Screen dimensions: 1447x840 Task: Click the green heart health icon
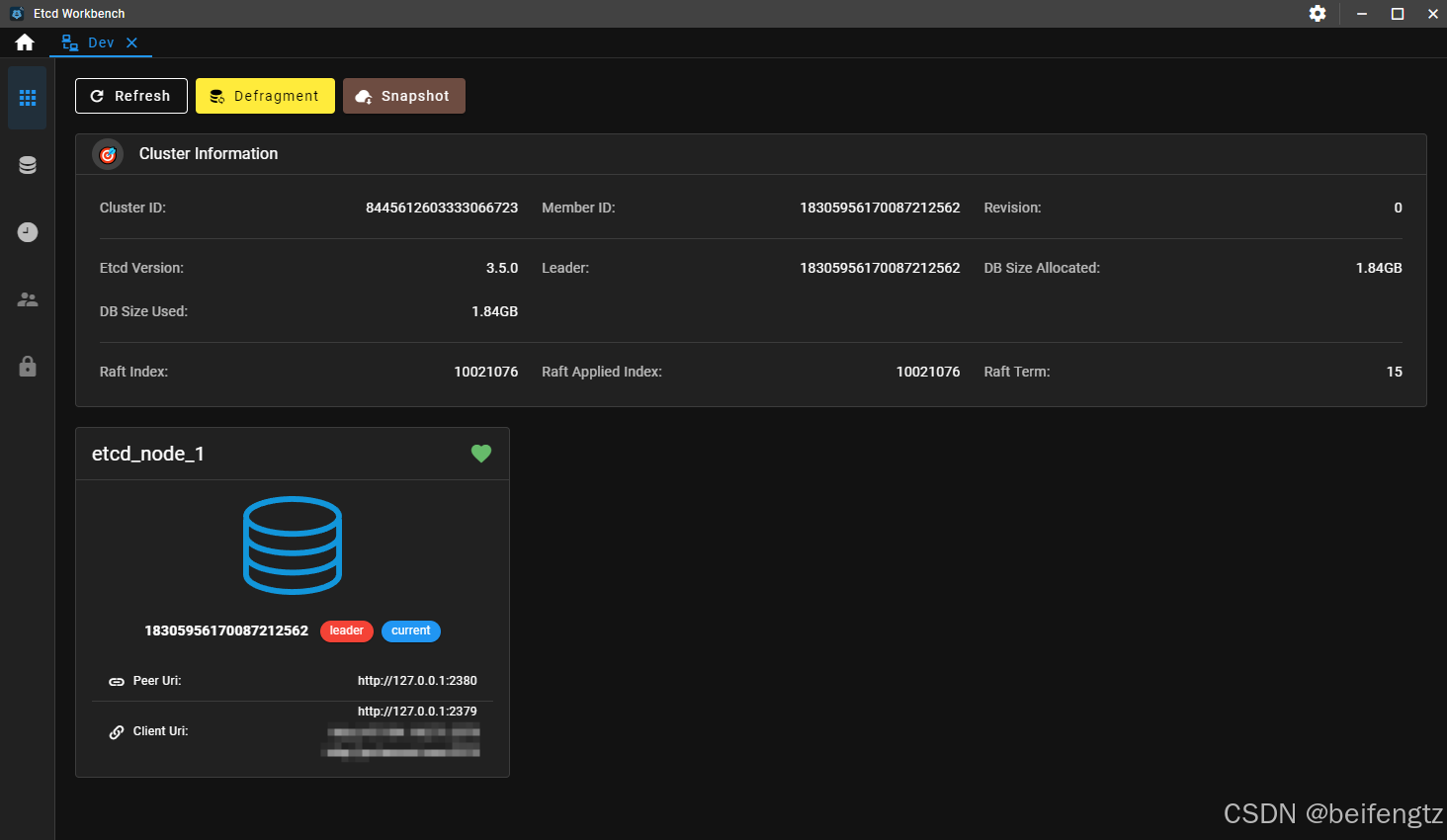(481, 454)
